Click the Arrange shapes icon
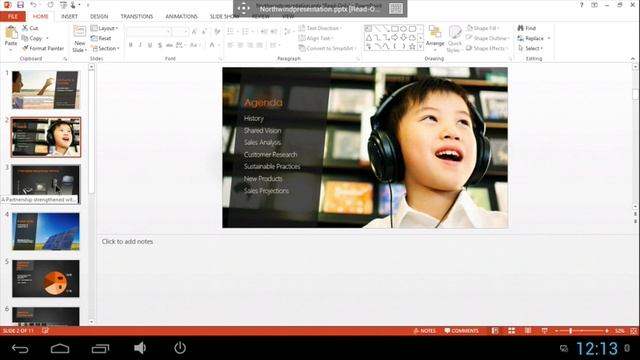Image resolution: width=640 pixels, height=360 pixels. (x=435, y=32)
